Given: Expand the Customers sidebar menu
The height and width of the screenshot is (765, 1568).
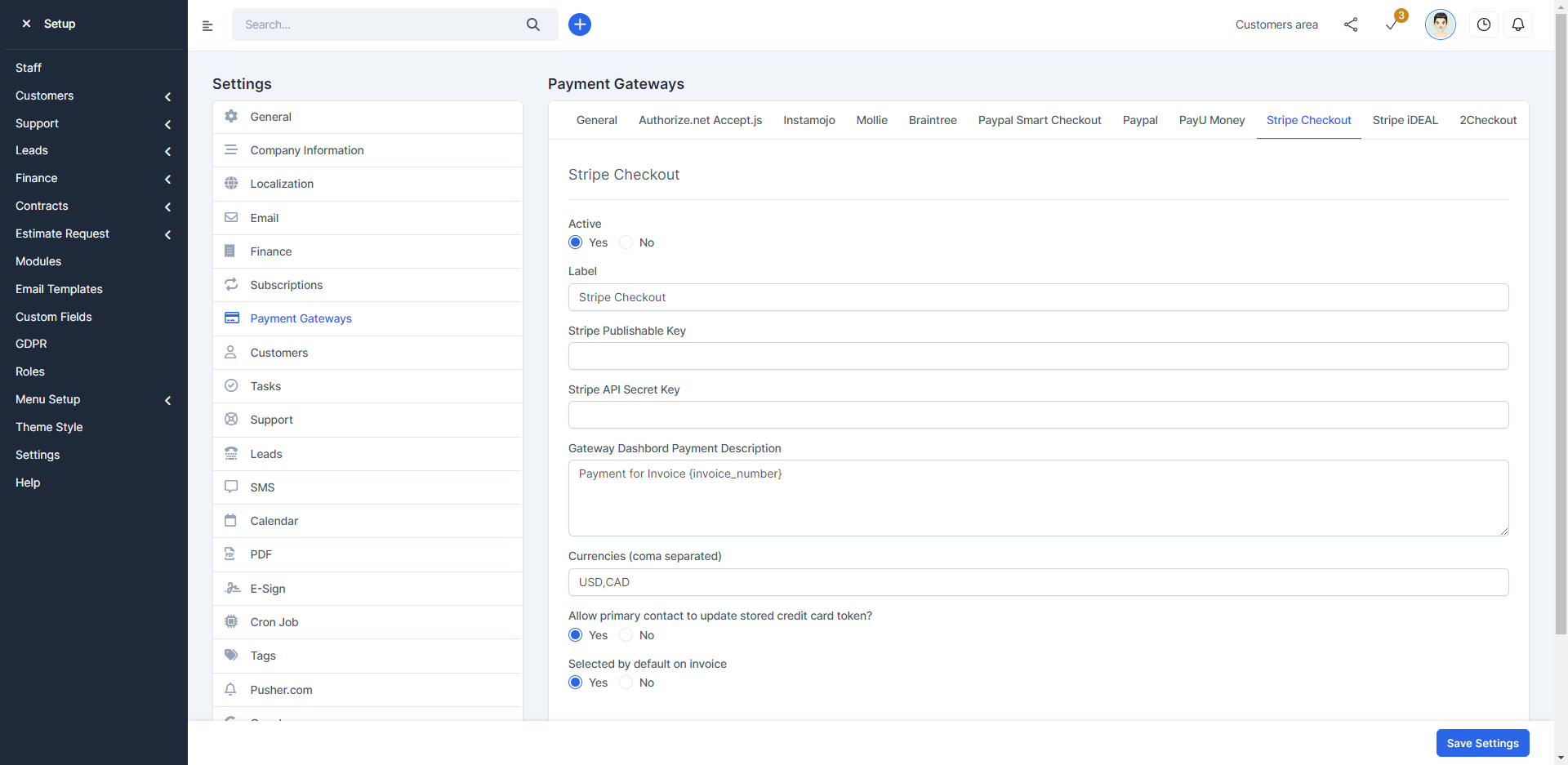Looking at the screenshot, I should 94,96.
